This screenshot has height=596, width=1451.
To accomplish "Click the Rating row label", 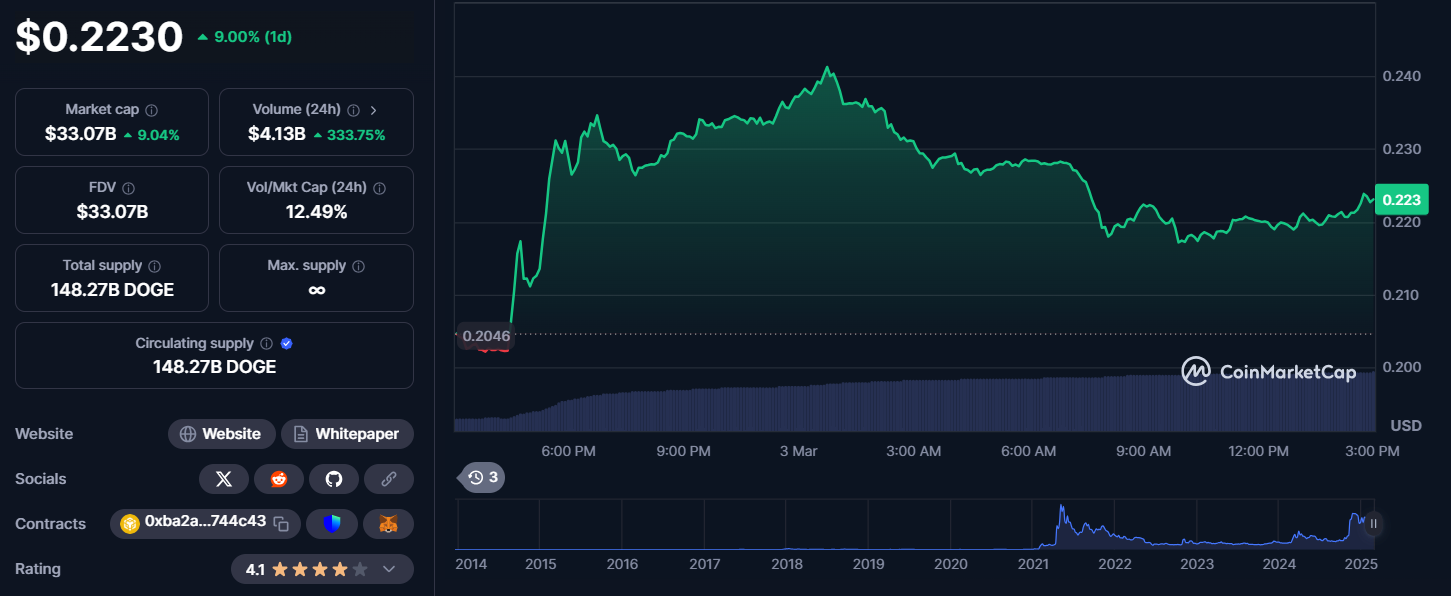I will [38, 569].
